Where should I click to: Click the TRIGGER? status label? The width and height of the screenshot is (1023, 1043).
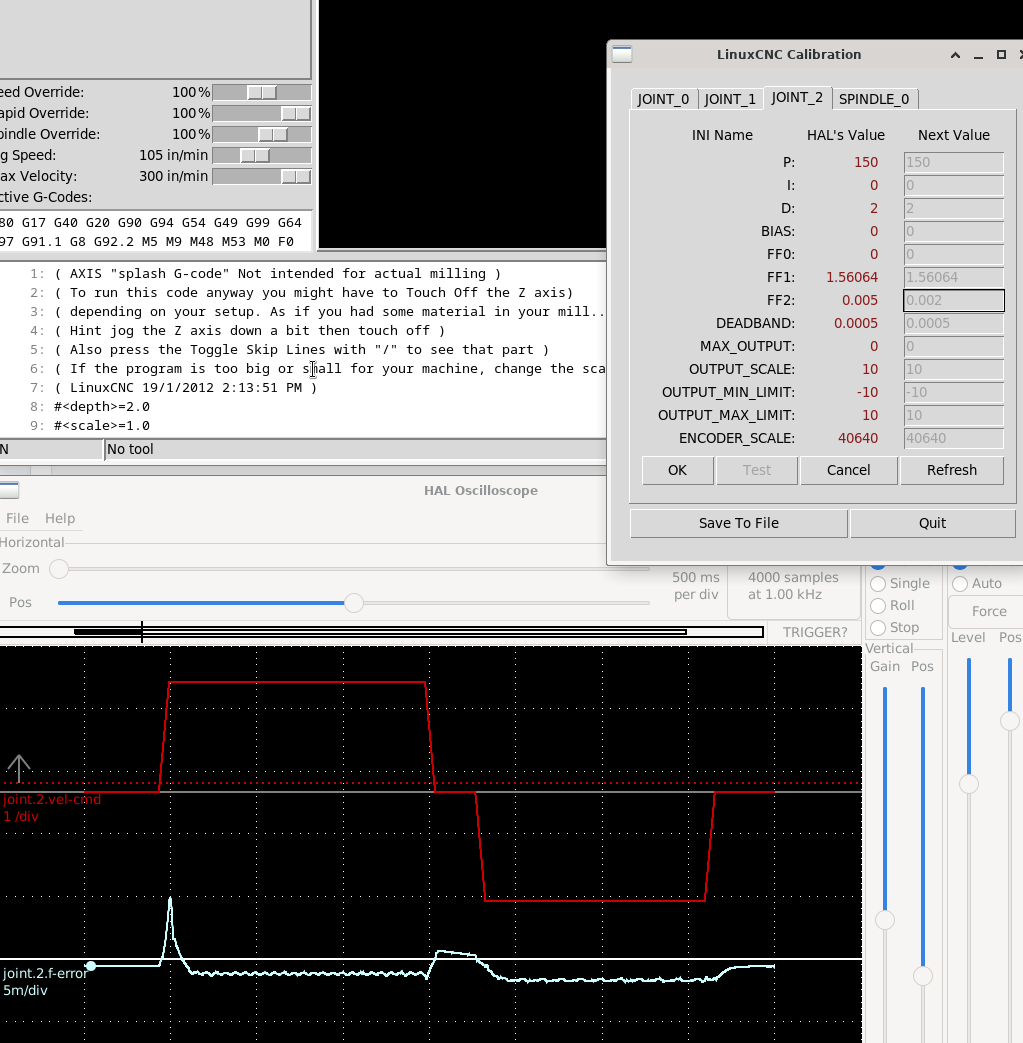tap(815, 633)
